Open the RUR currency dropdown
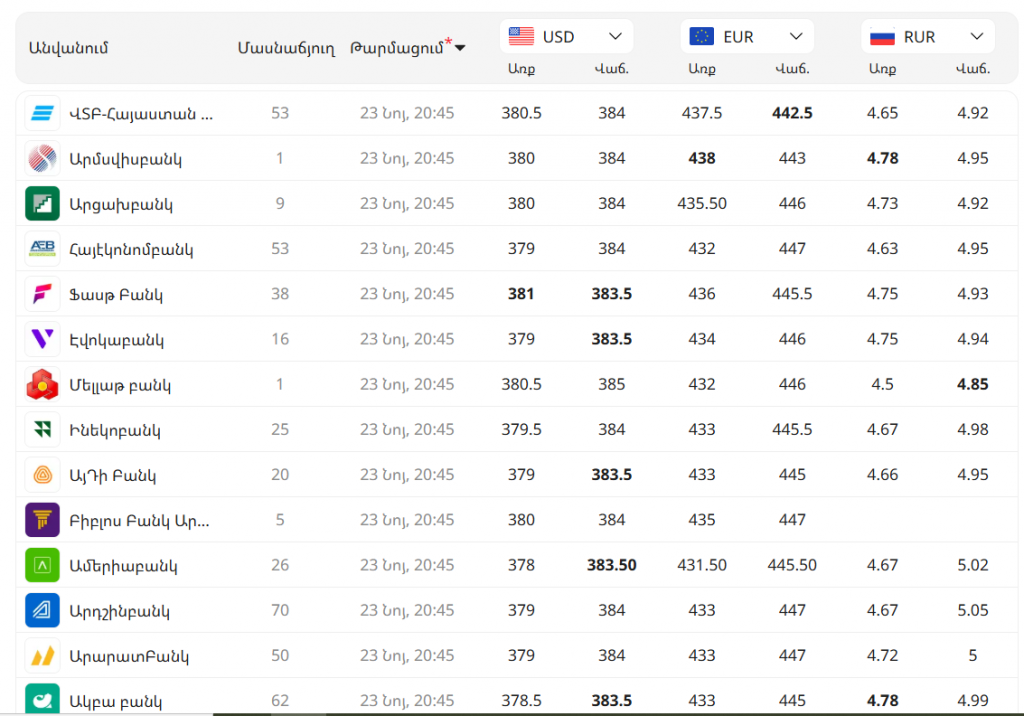This screenshot has height=716, width=1024. [x=928, y=37]
